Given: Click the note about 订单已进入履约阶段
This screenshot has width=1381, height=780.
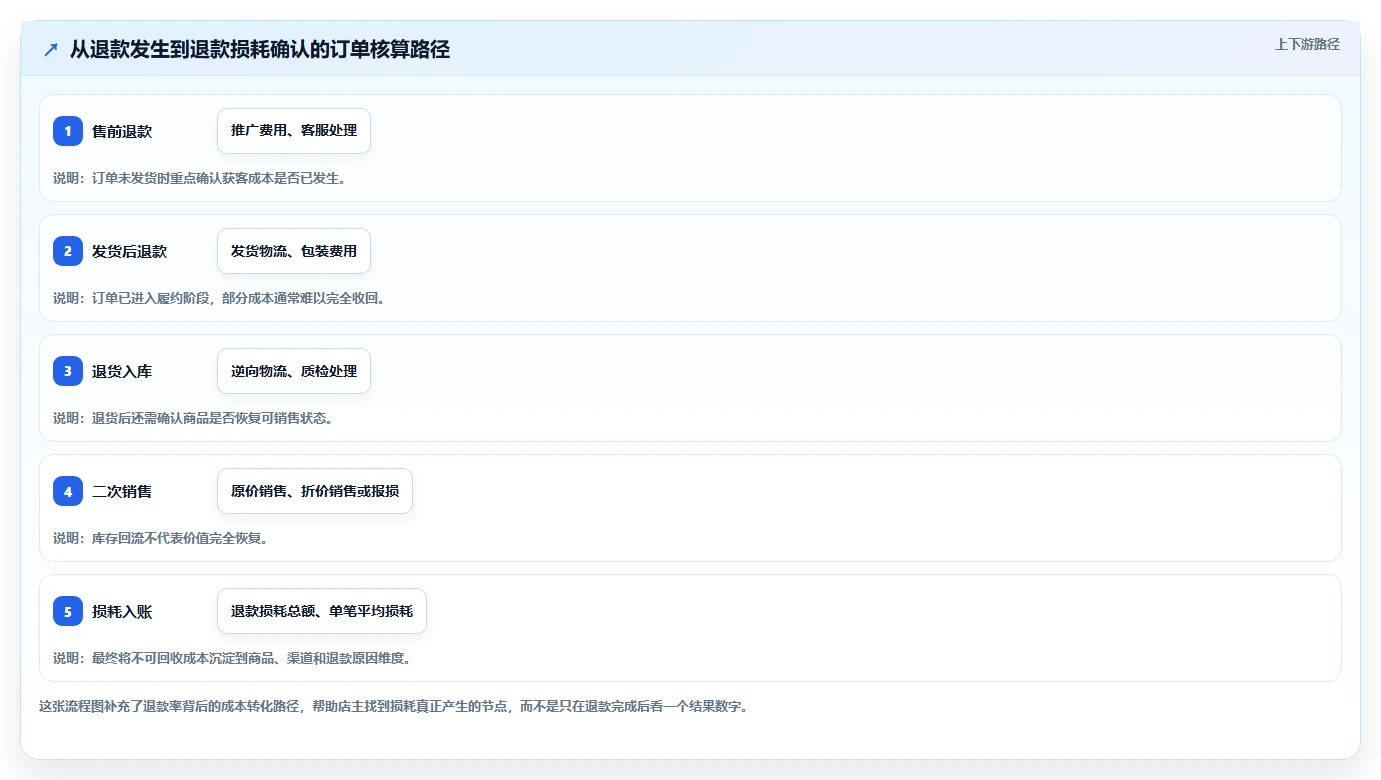Looking at the screenshot, I should coord(219,298).
